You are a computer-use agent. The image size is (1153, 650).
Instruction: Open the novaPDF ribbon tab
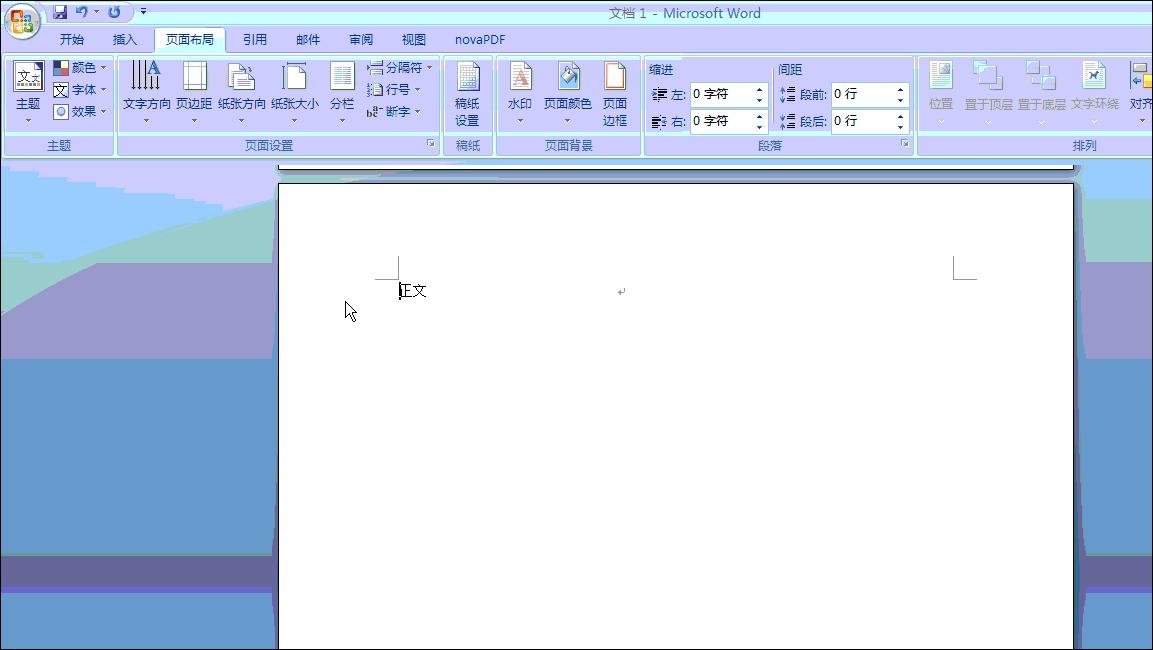pos(480,39)
